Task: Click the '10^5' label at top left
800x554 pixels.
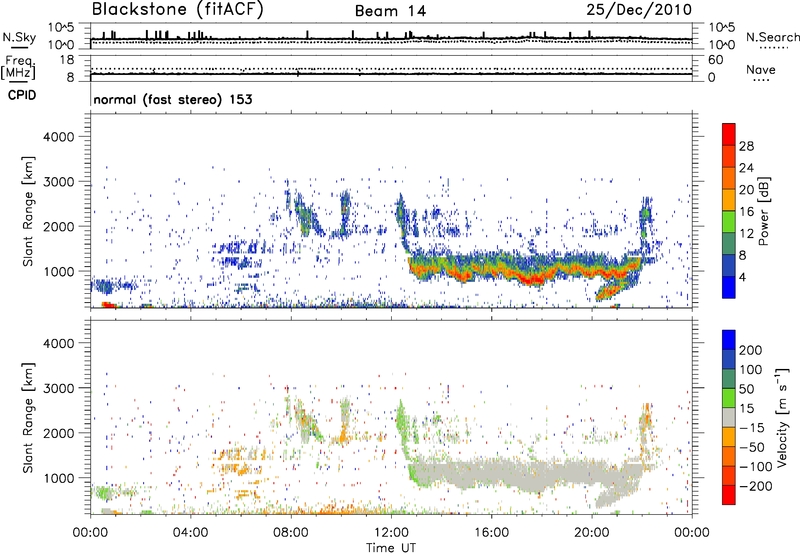Action: 61,27
